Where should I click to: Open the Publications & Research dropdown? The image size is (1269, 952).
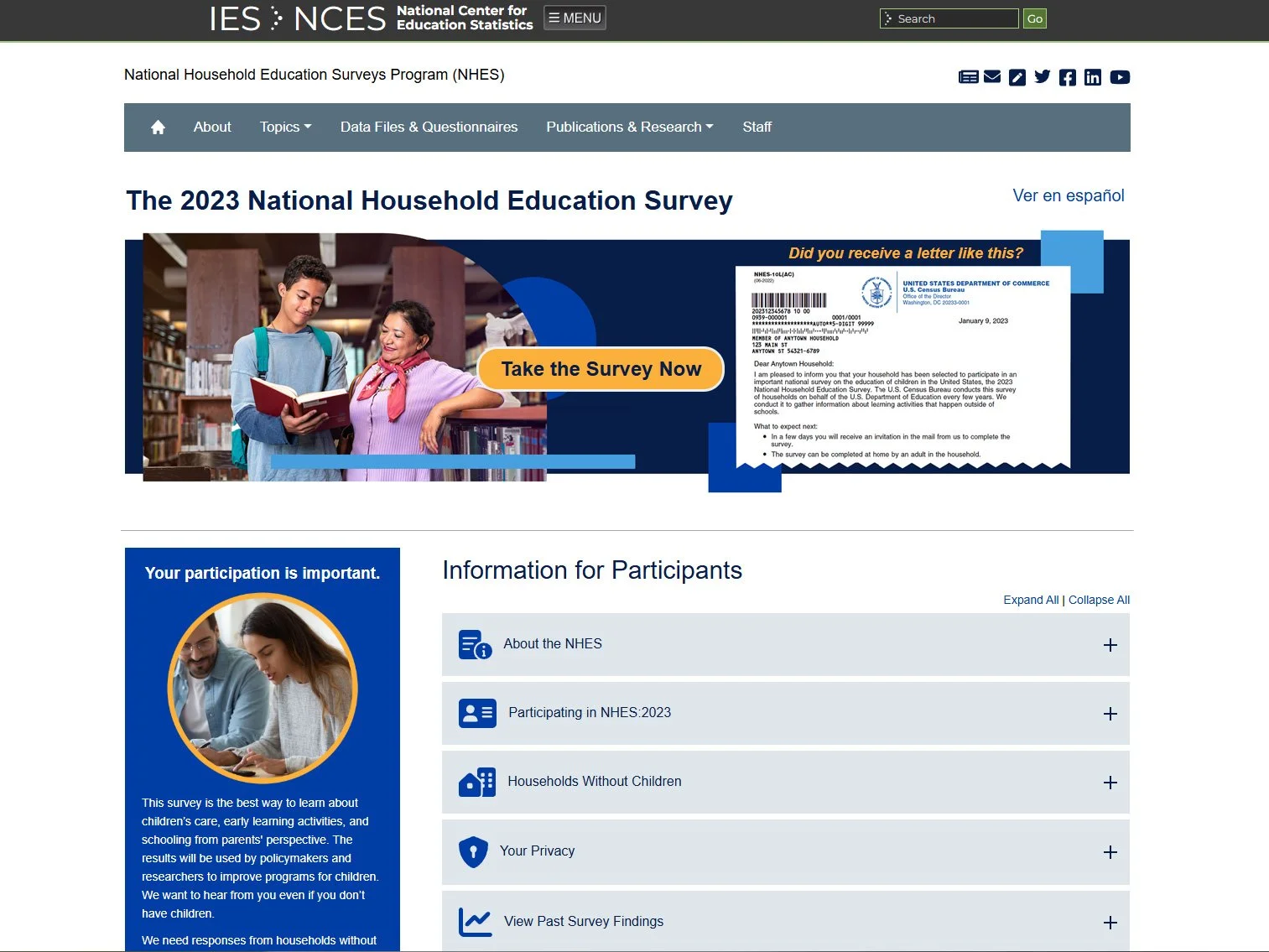pos(628,127)
